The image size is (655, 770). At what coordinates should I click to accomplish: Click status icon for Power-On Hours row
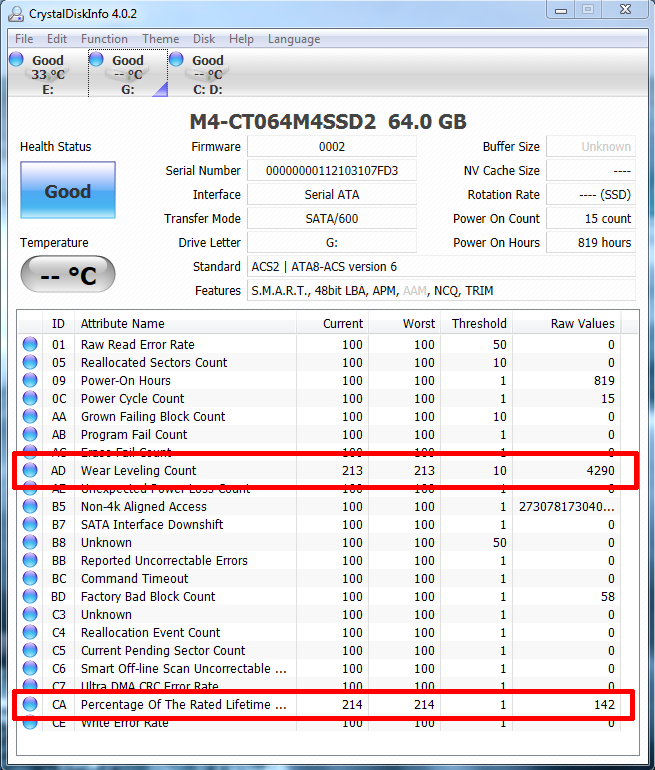click(30, 381)
